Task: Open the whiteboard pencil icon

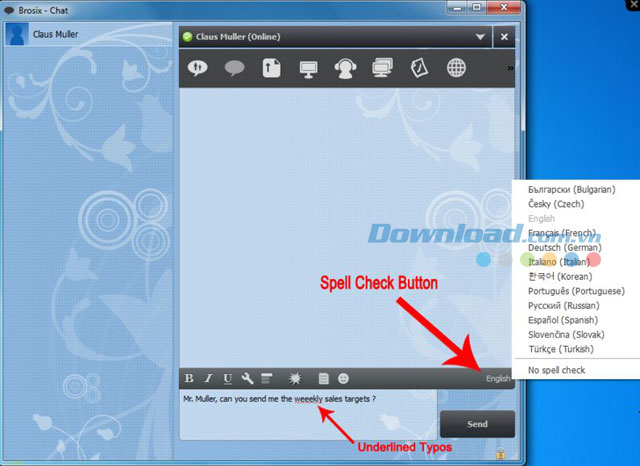Action: pos(419,68)
